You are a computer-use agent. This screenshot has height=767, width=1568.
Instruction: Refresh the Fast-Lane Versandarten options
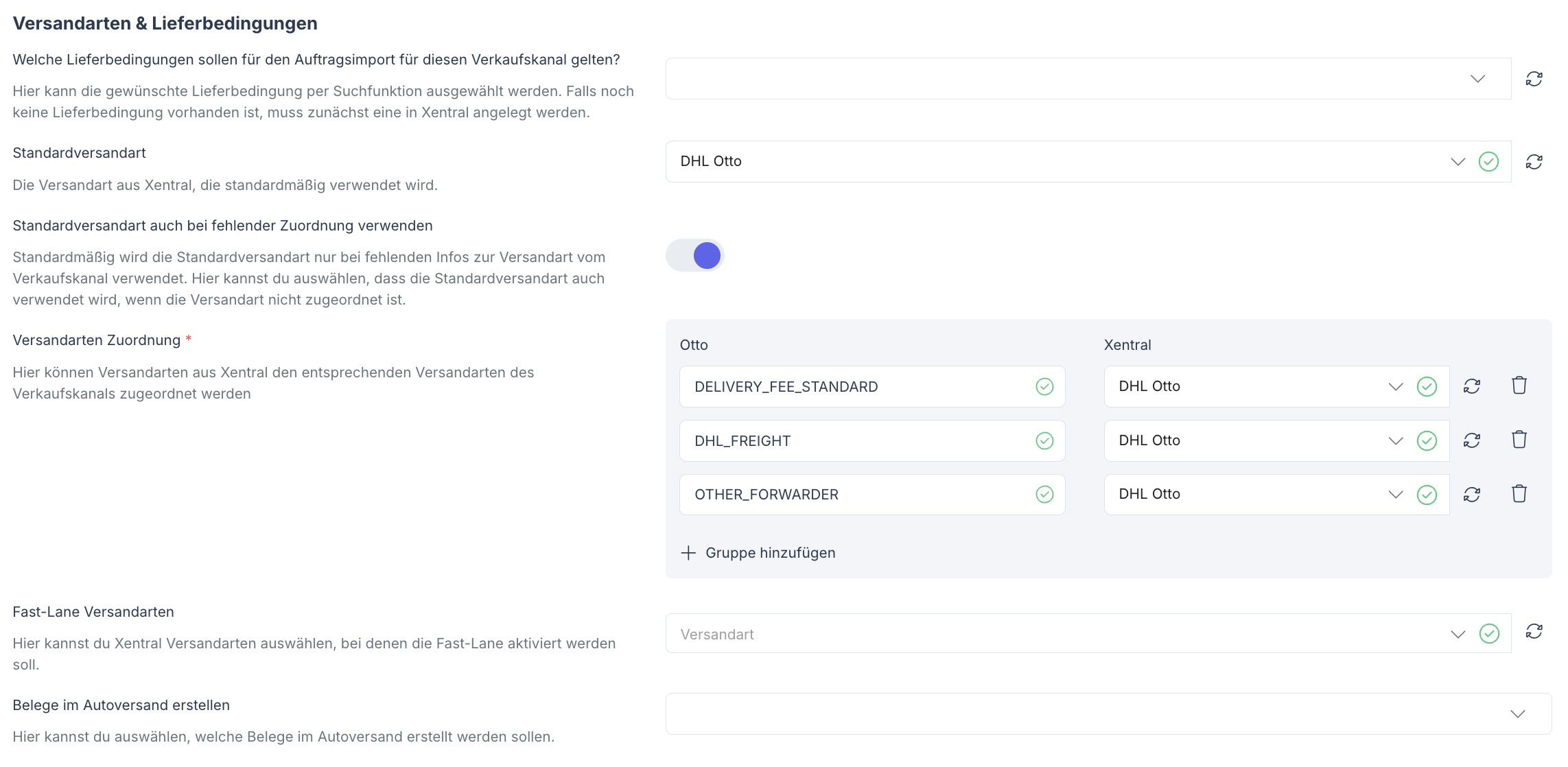tap(1534, 633)
